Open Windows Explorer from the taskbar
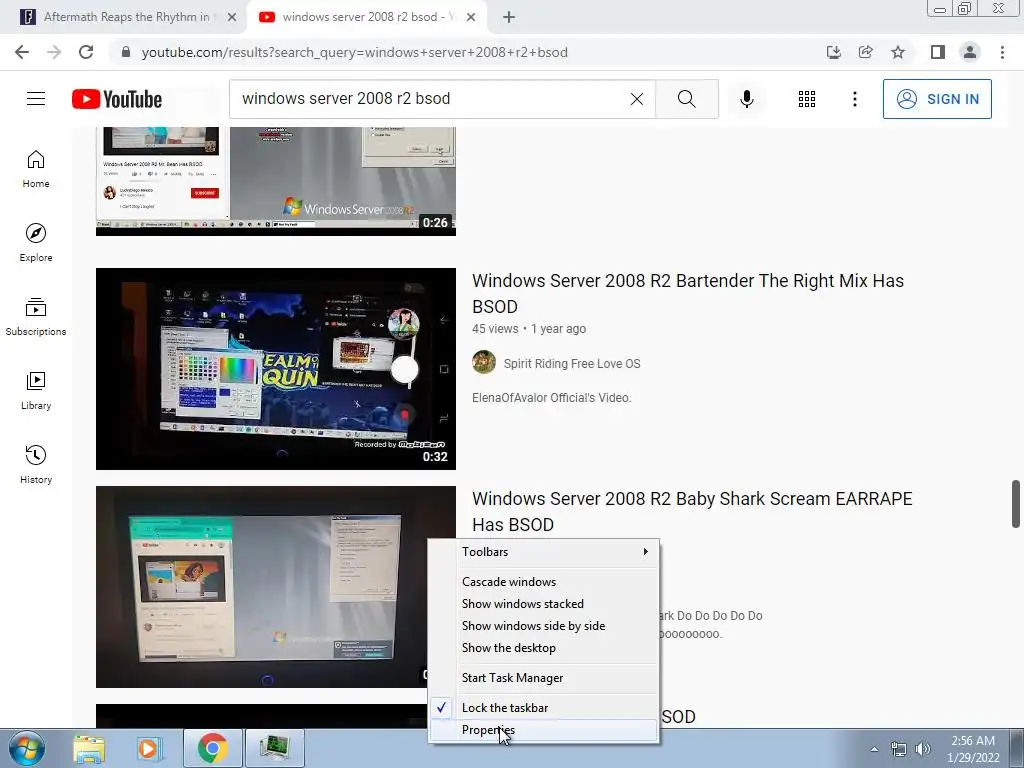The height and width of the screenshot is (768, 1024). tap(89, 748)
